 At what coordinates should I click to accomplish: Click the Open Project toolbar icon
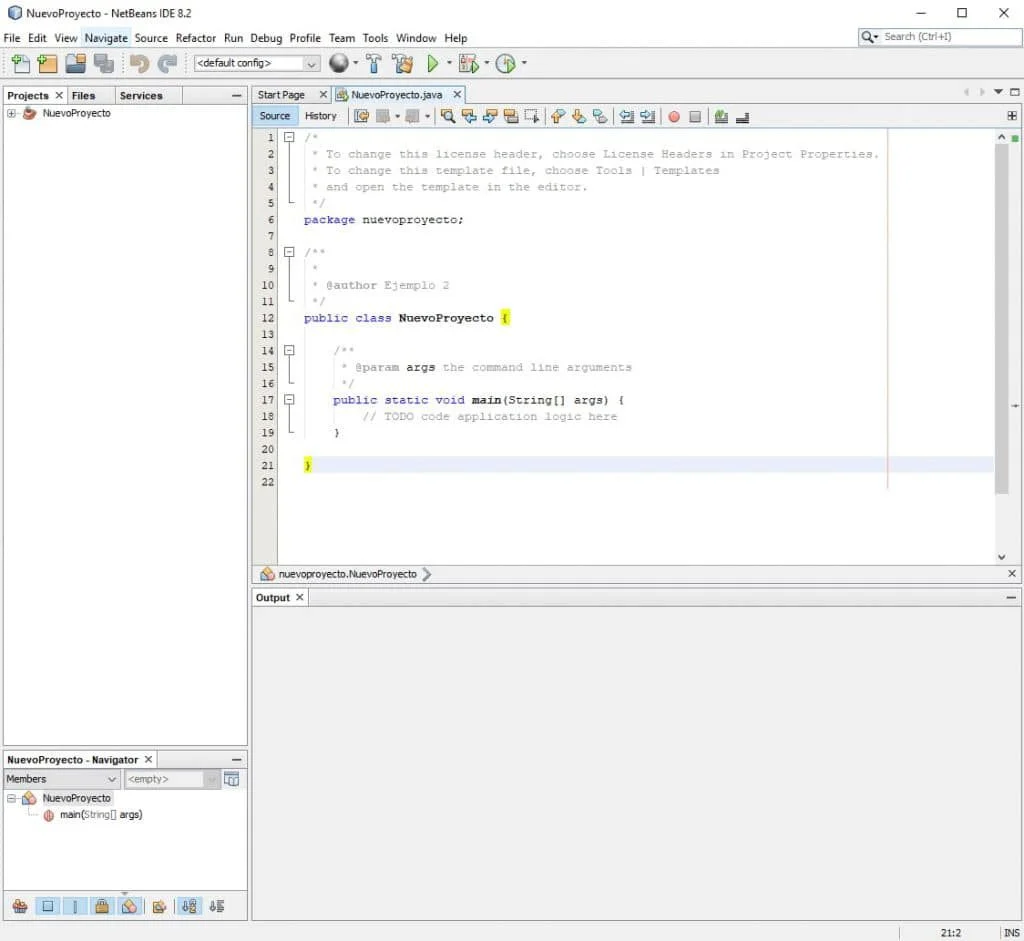pyautogui.click(x=76, y=63)
